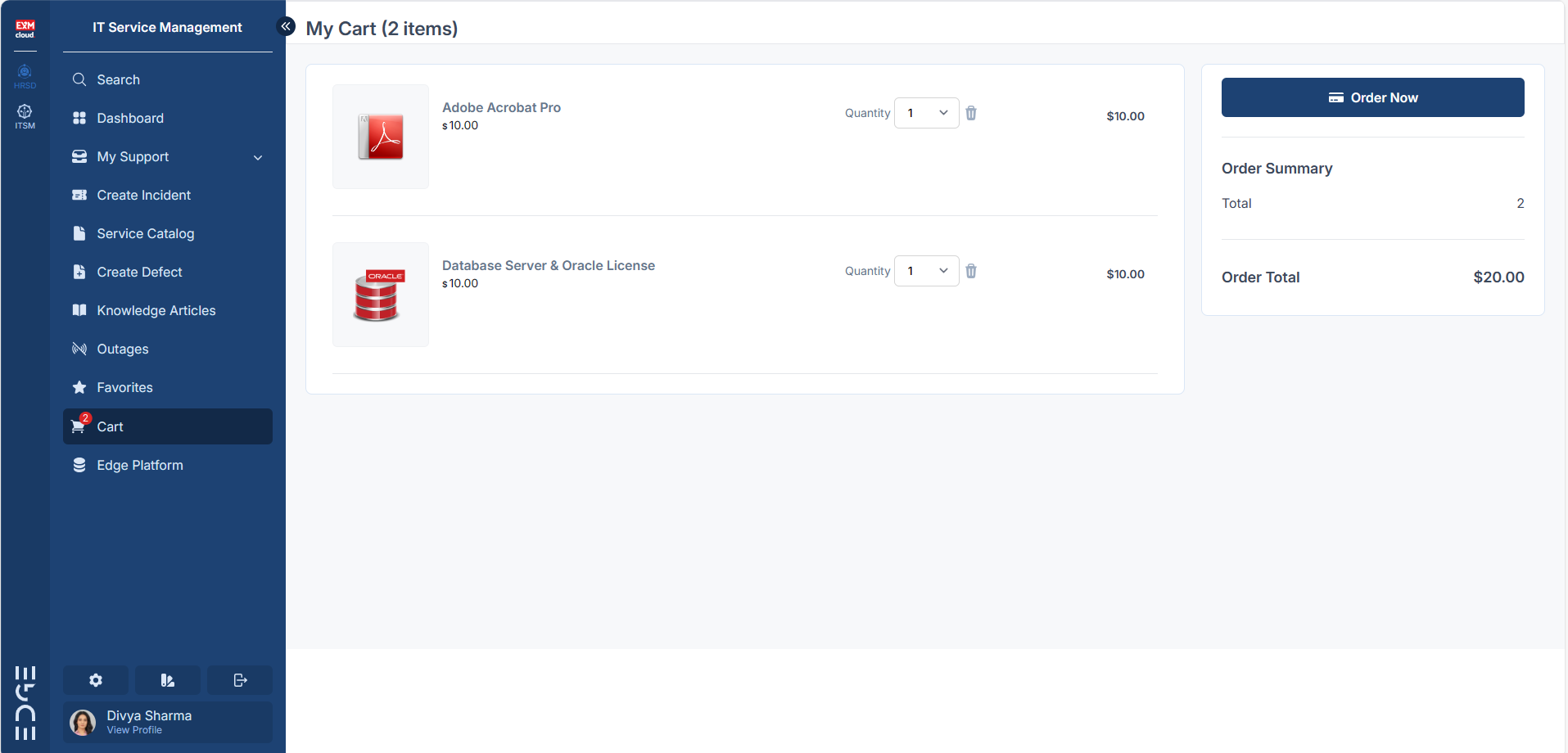Click the EXM cloud logo icon
The width and height of the screenshot is (1568, 753).
25,29
